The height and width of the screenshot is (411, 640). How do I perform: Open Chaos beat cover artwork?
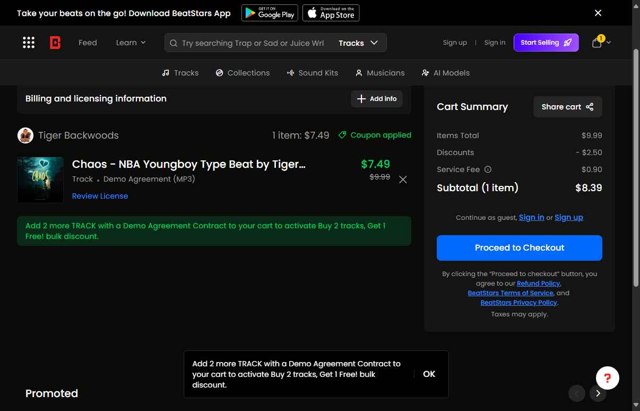tap(40, 179)
